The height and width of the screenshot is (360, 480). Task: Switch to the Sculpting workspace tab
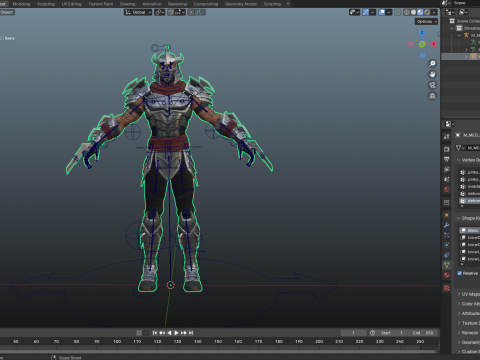tap(46, 4)
